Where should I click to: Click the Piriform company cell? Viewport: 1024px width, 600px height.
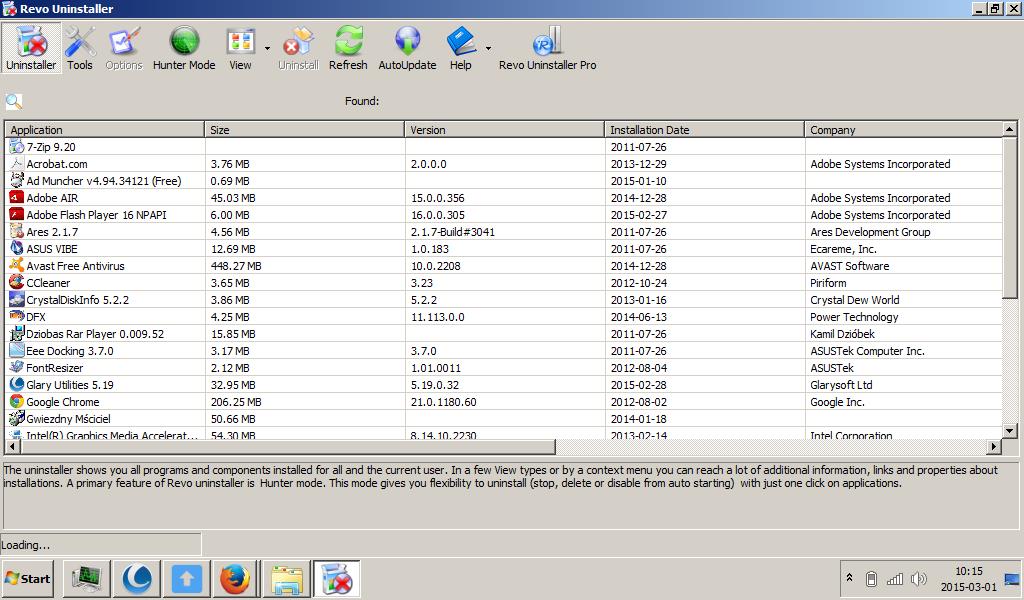click(828, 283)
